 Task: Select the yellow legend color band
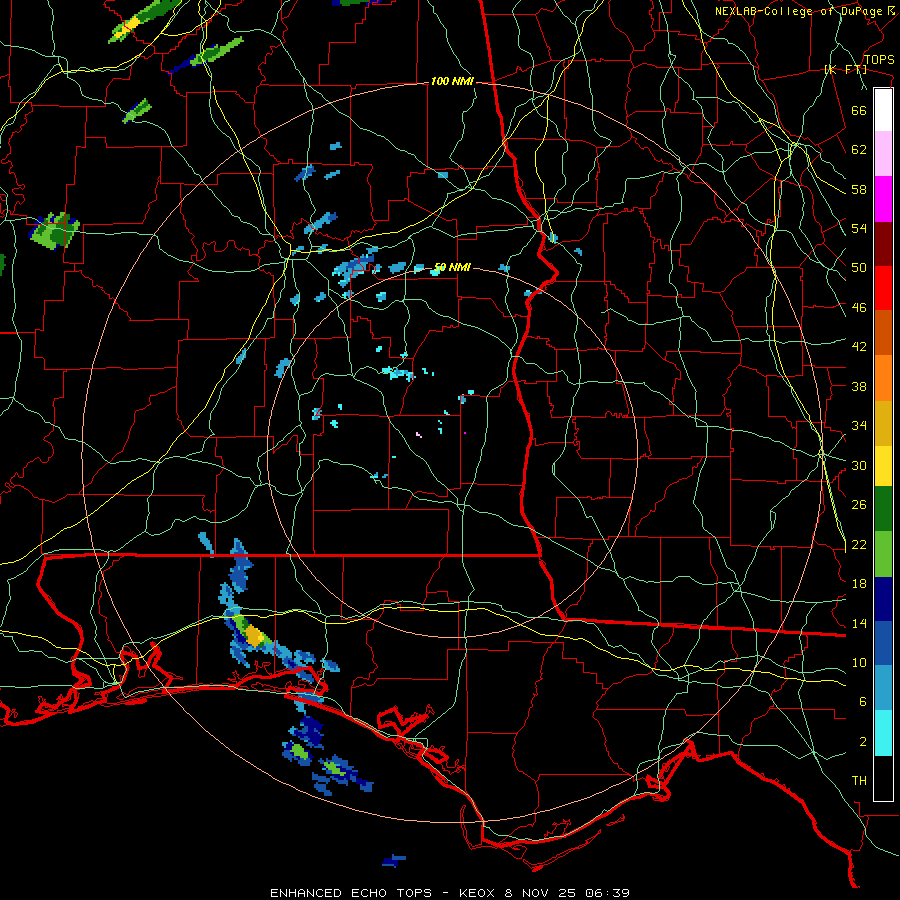(x=883, y=466)
